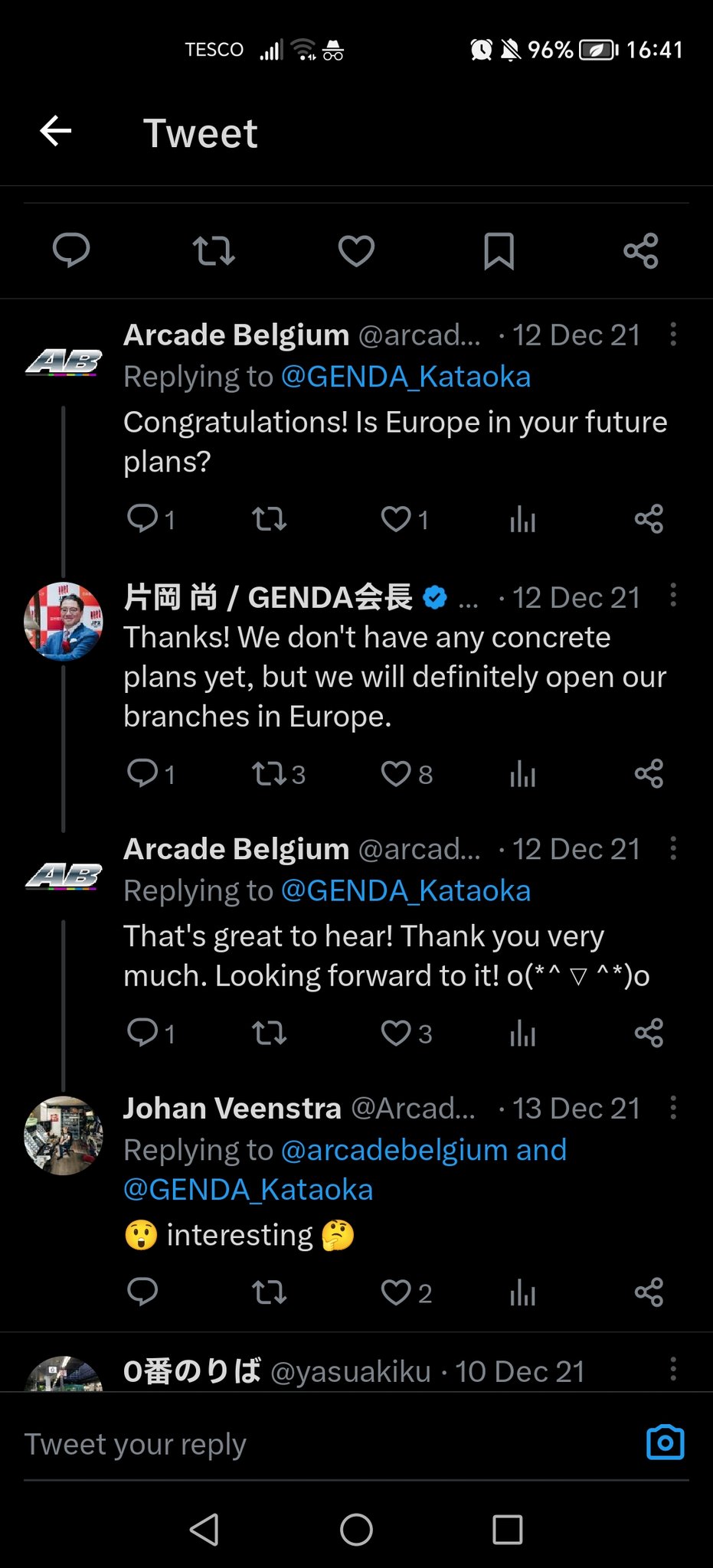Open more options for first Arcade Belgium reply
Viewport: 713px width, 1568px height.
673,334
